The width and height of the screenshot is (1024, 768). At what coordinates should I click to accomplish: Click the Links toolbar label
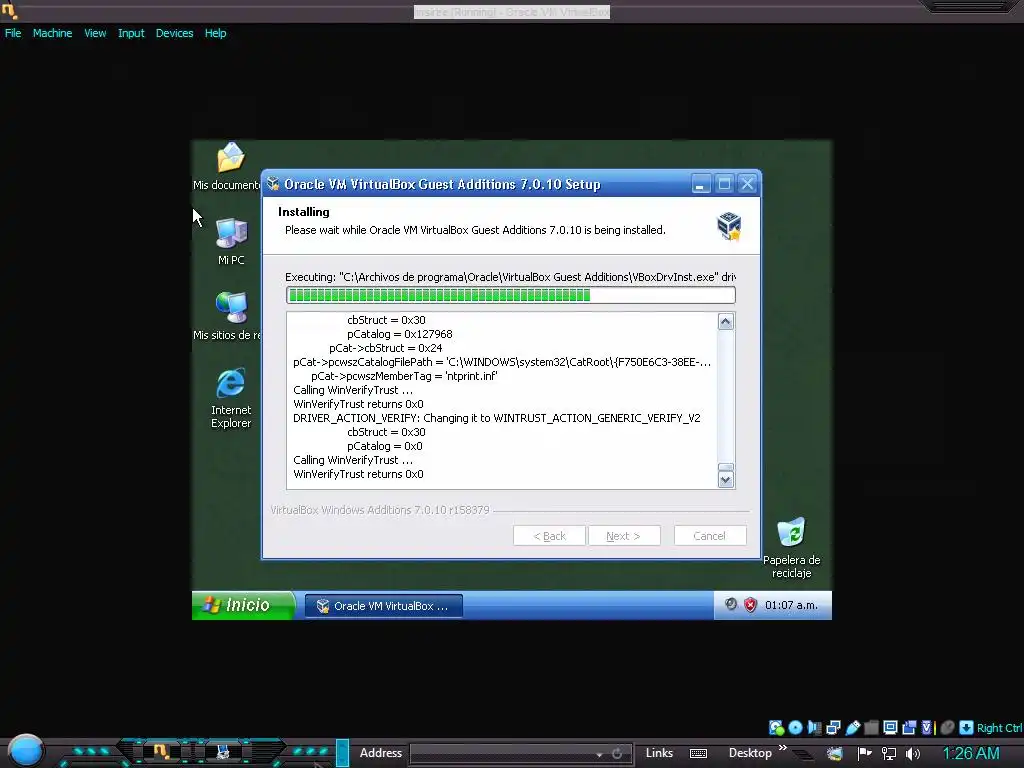coord(659,753)
